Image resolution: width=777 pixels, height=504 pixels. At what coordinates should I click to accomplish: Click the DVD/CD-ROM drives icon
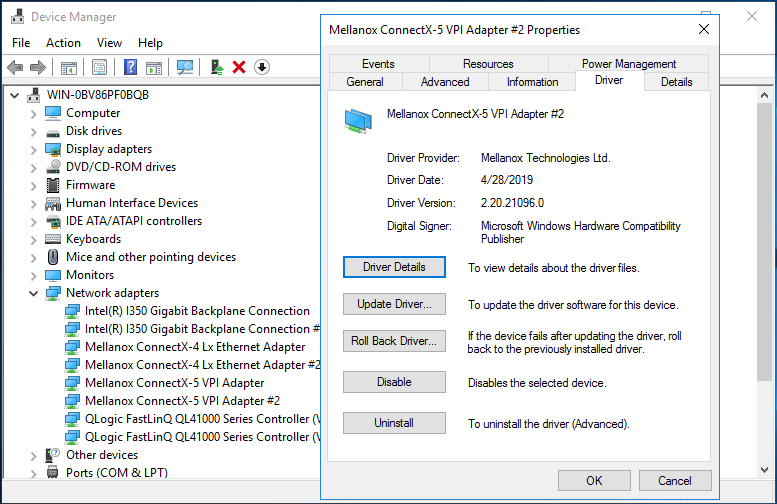tap(53, 167)
